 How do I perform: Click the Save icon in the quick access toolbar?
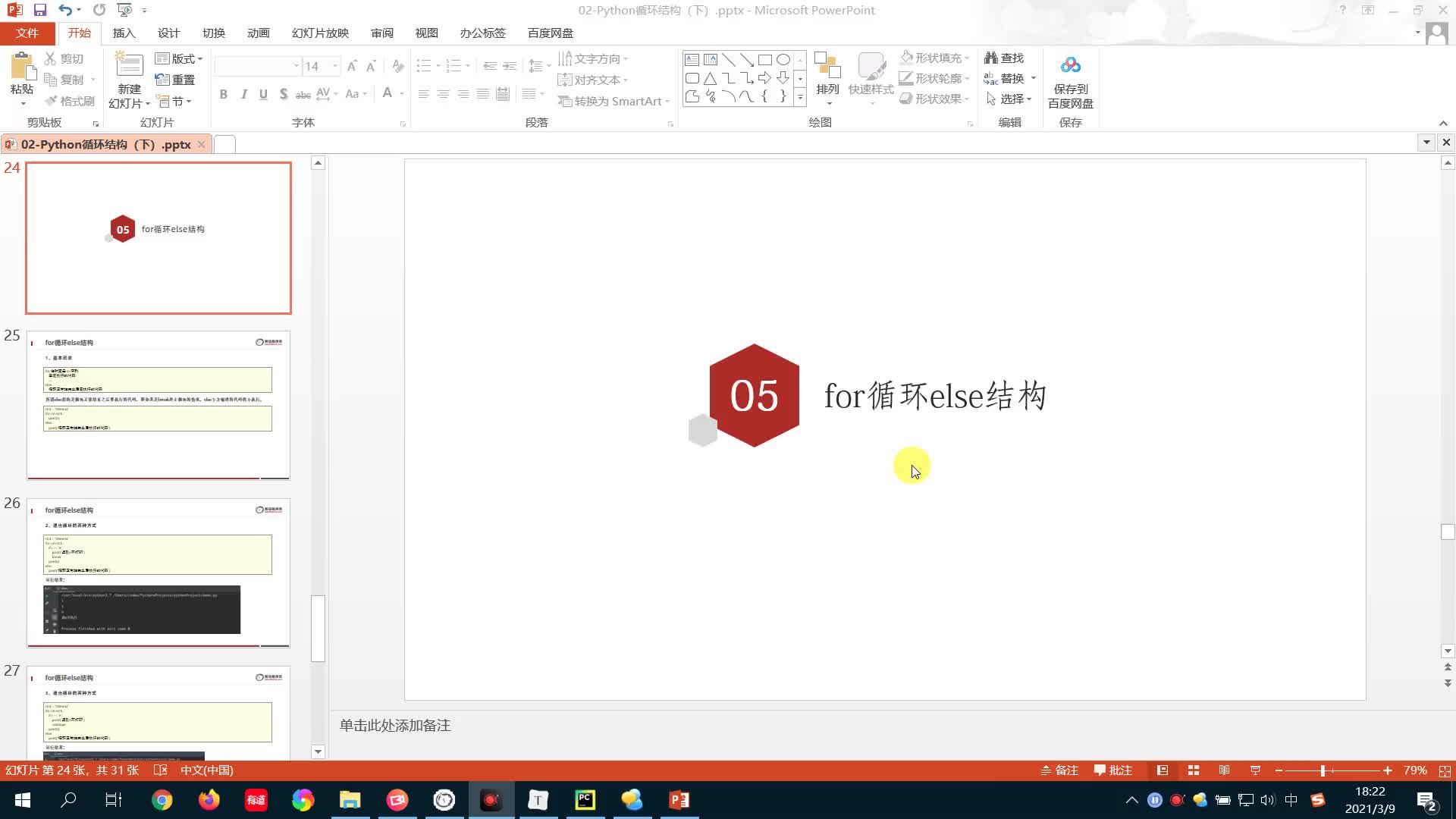point(40,10)
